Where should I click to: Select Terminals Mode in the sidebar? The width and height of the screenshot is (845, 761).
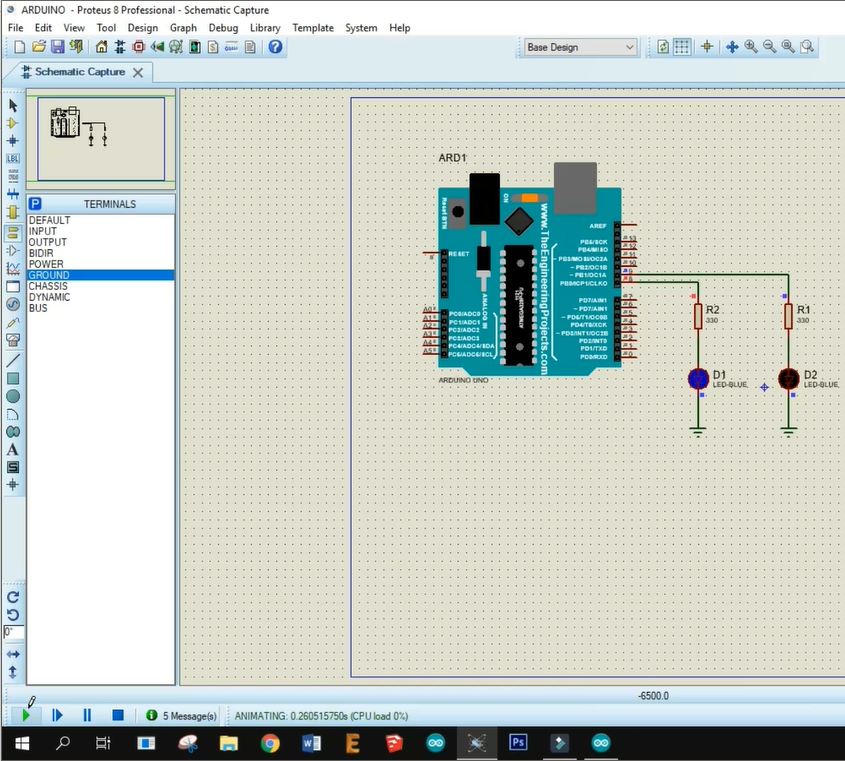[x=13, y=229]
